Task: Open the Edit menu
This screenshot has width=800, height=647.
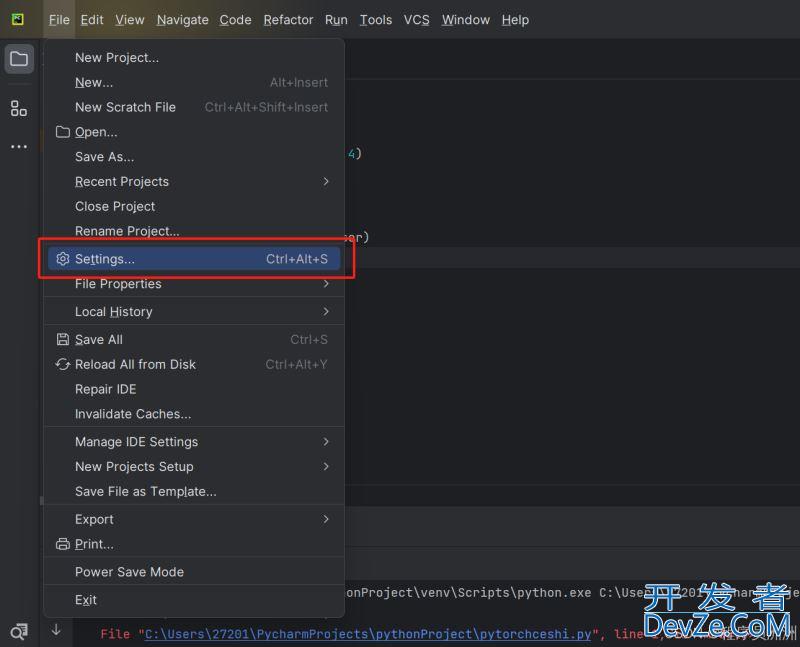Action: click(92, 20)
